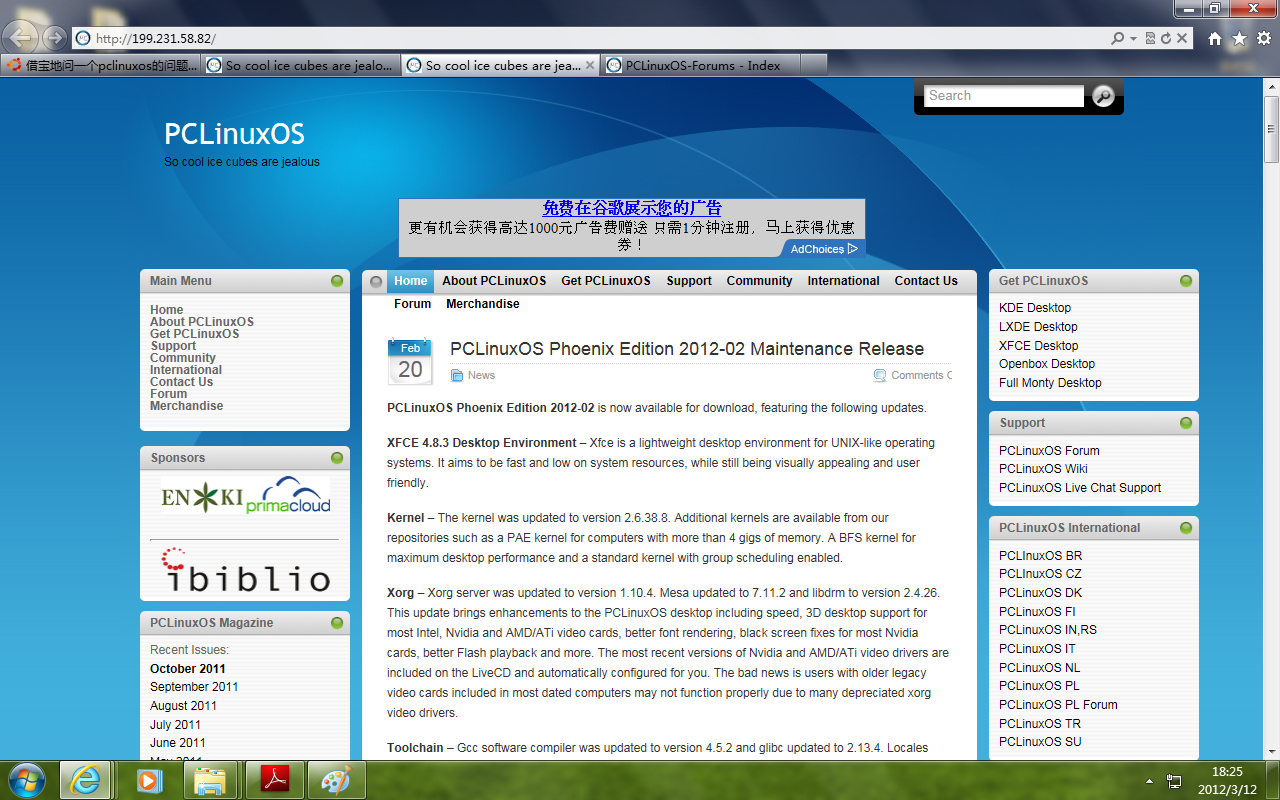This screenshot has width=1280, height=800.
Task: Open About PCLinuxOS in top navigation
Action: click(x=494, y=281)
